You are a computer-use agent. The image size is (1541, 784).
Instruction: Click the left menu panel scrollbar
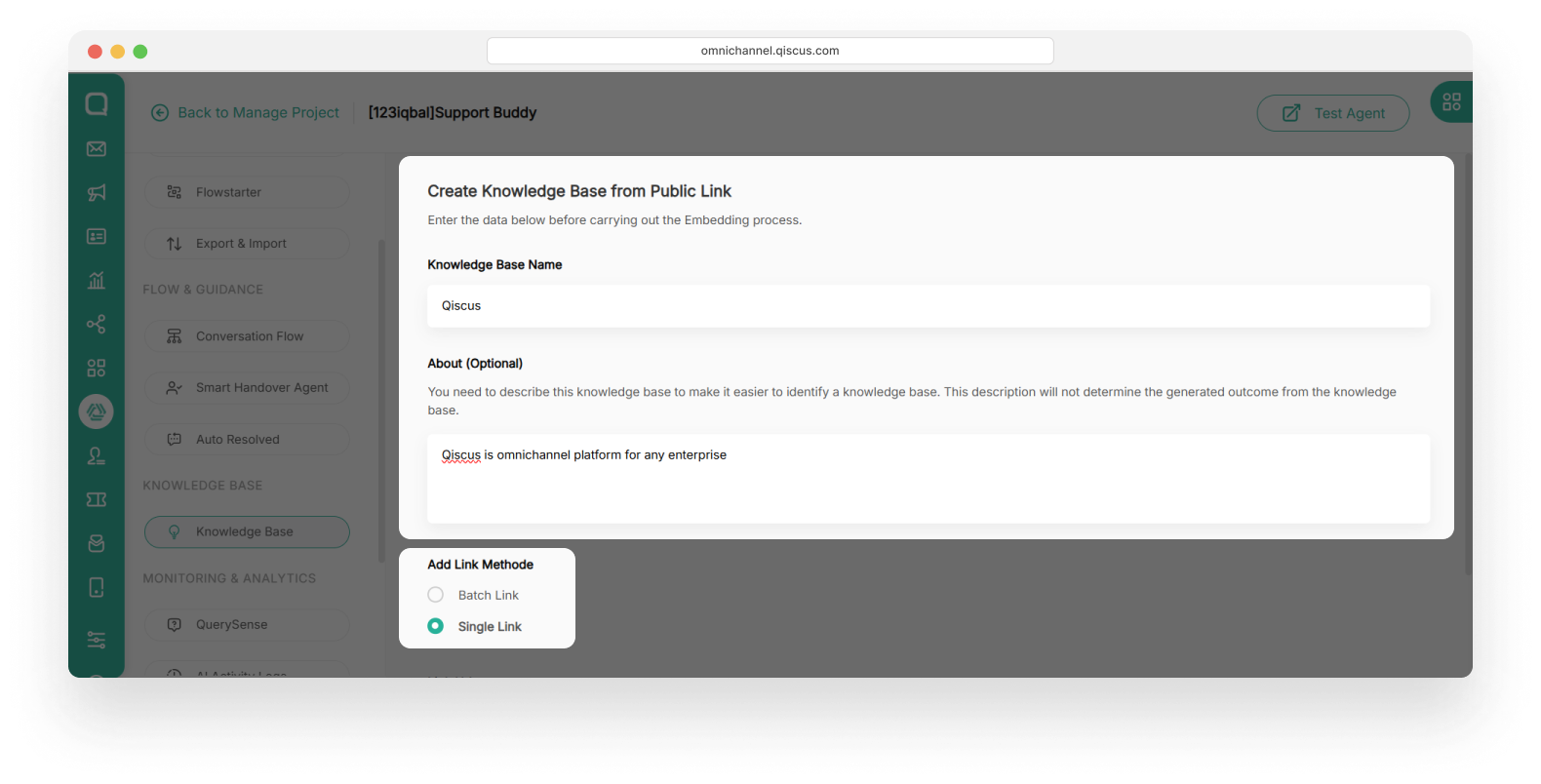(x=381, y=400)
